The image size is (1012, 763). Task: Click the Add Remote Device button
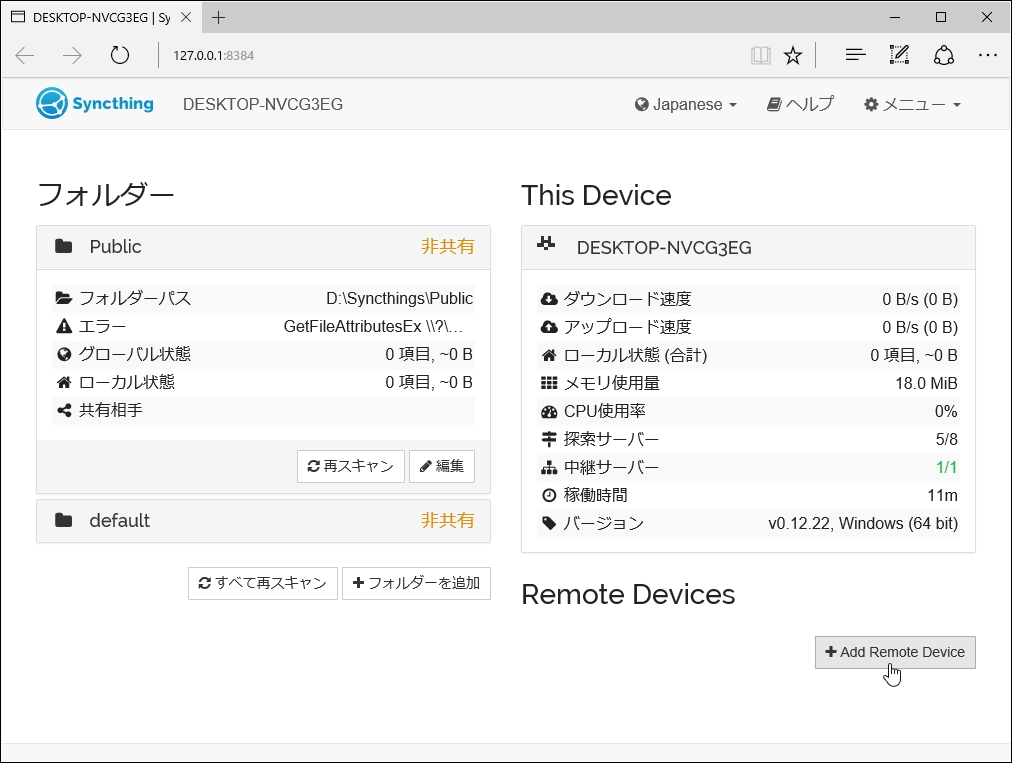(x=894, y=652)
